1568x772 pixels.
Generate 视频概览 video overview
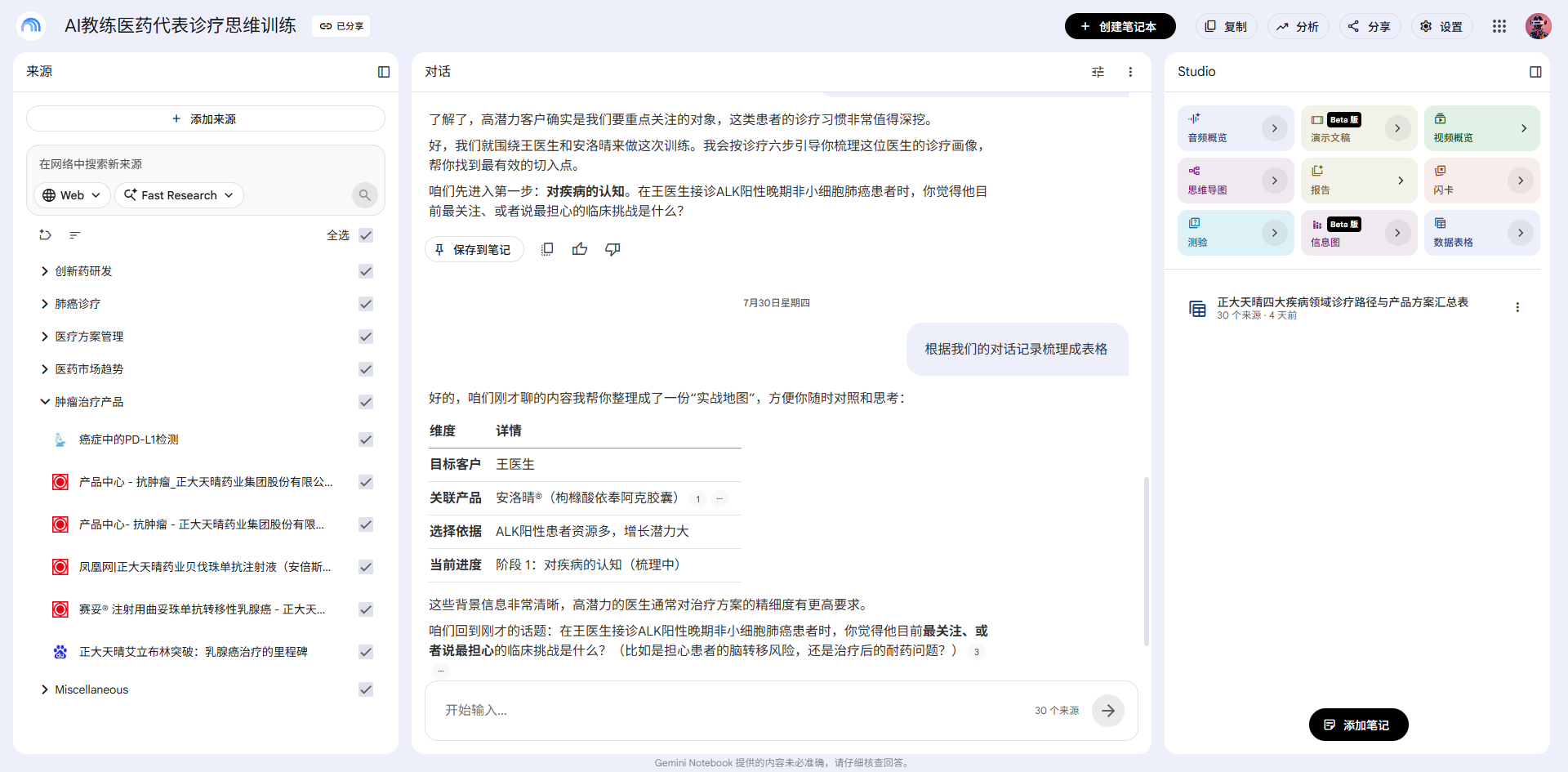click(x=1482, y=128)
